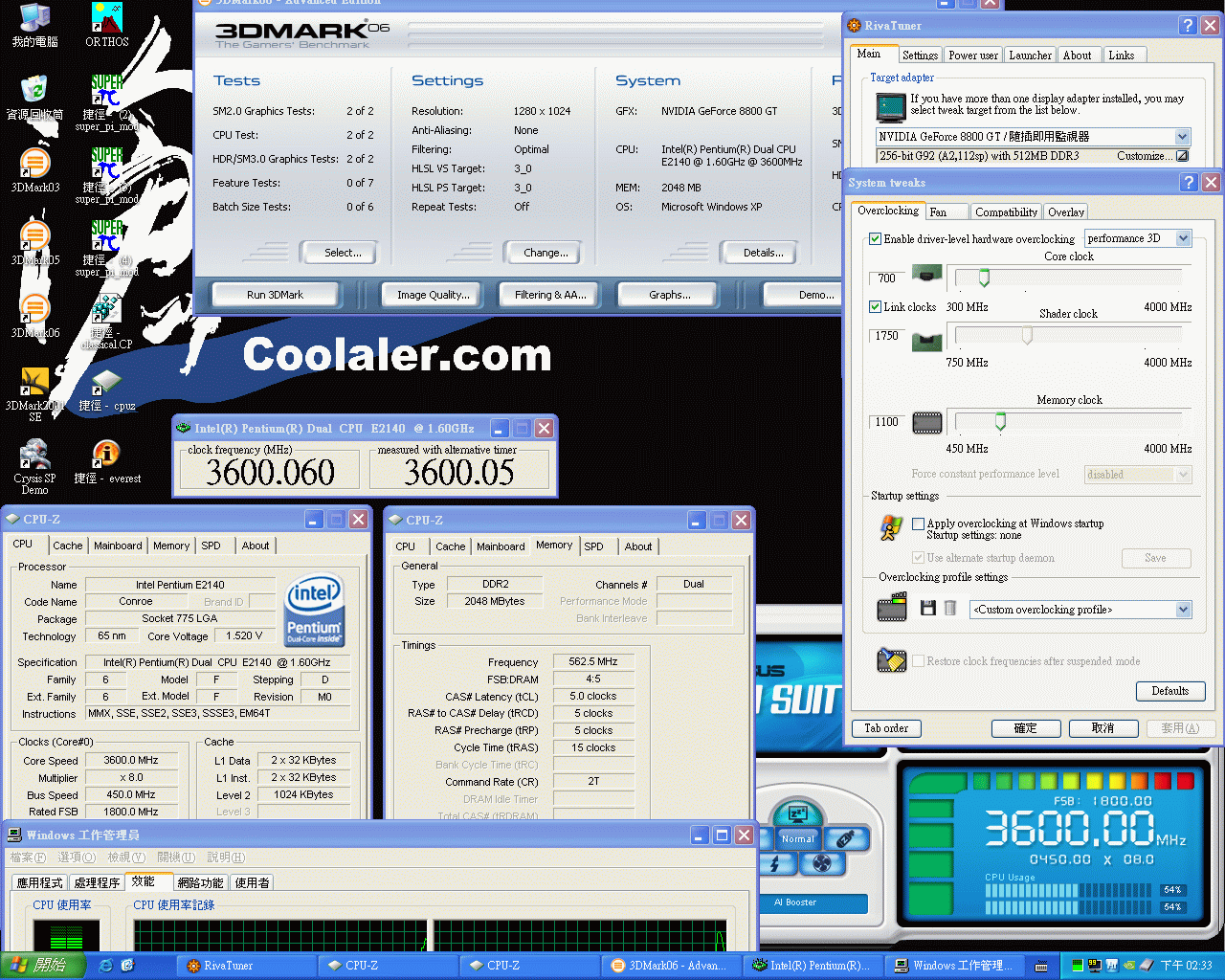Click Filtering & AA... button
1225x980 pixels.
550,295
